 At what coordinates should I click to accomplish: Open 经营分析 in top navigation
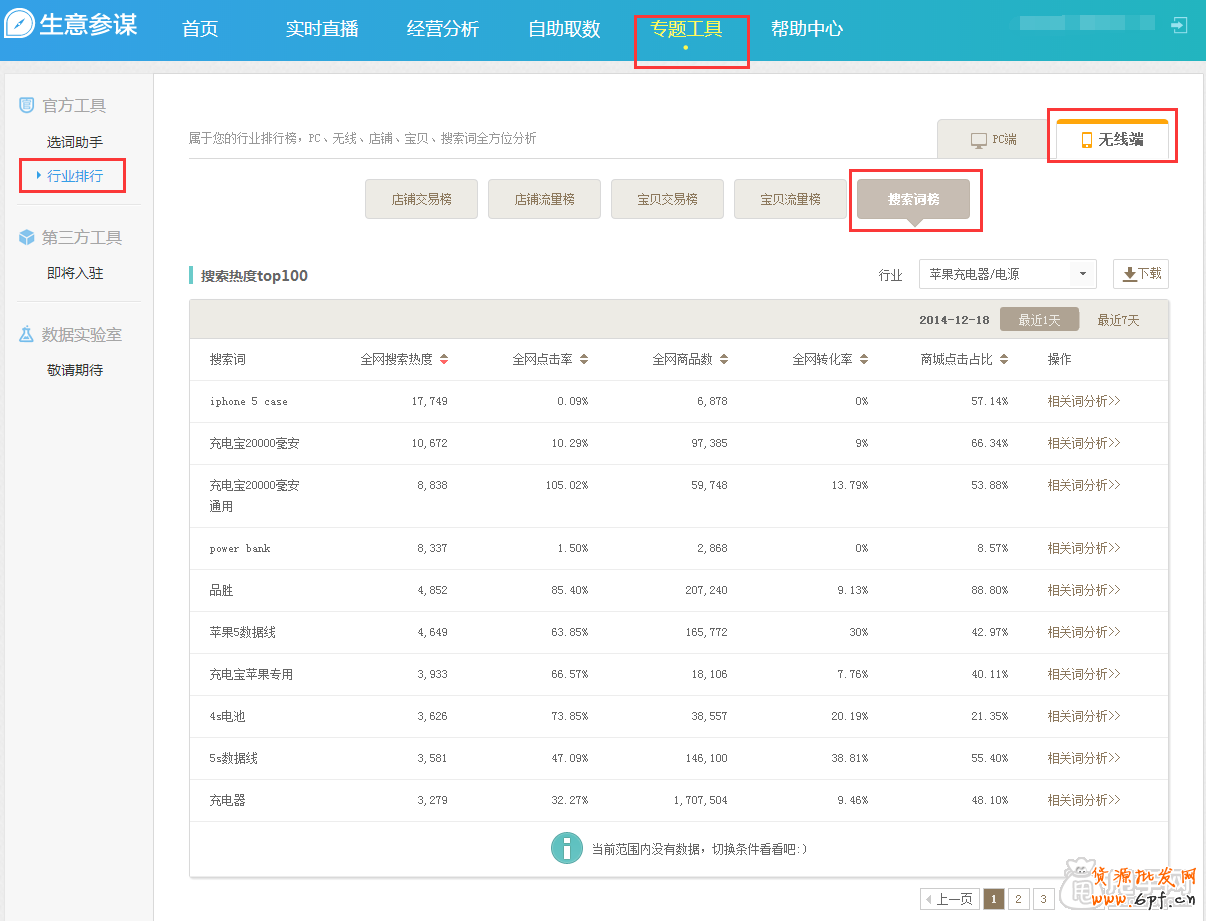click(x=443, y=29)
